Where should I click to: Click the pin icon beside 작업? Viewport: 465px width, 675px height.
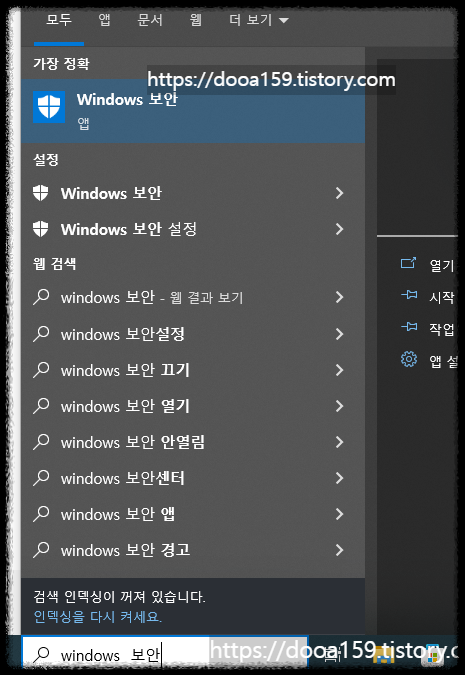coord(409,327)
